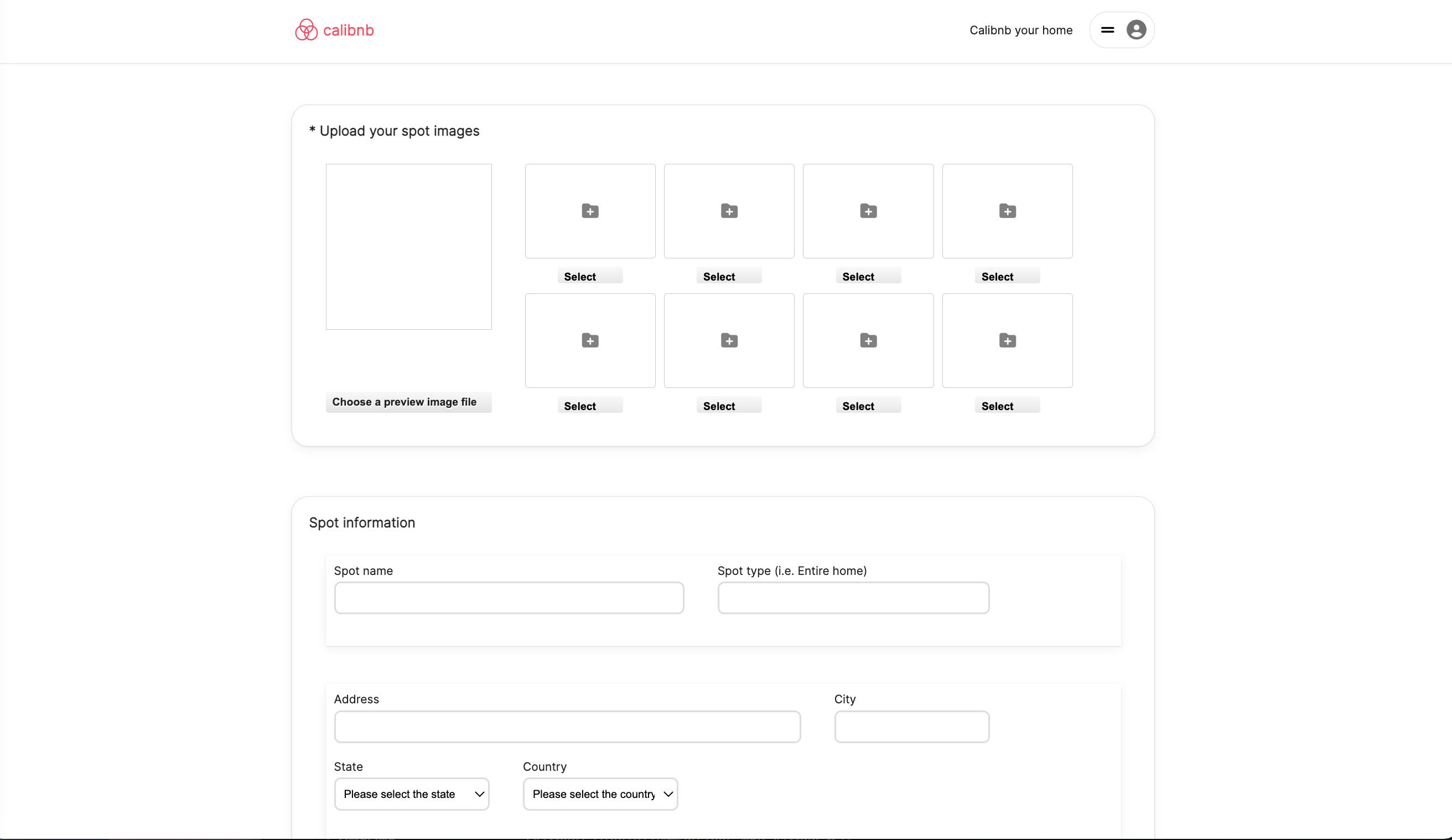Click the calibnb logo icon

[306, 30]
